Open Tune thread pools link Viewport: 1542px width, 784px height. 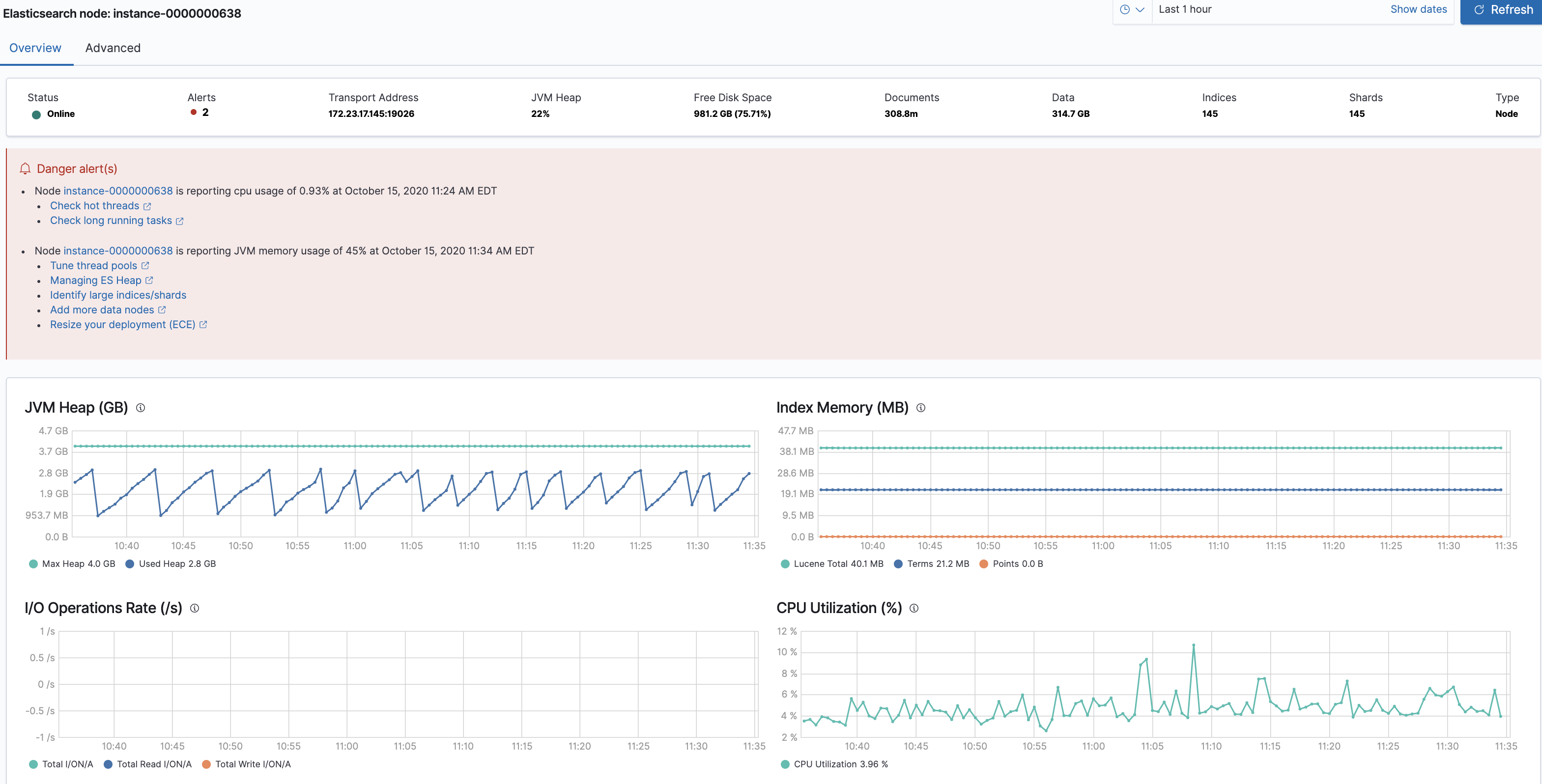(93, 266)
